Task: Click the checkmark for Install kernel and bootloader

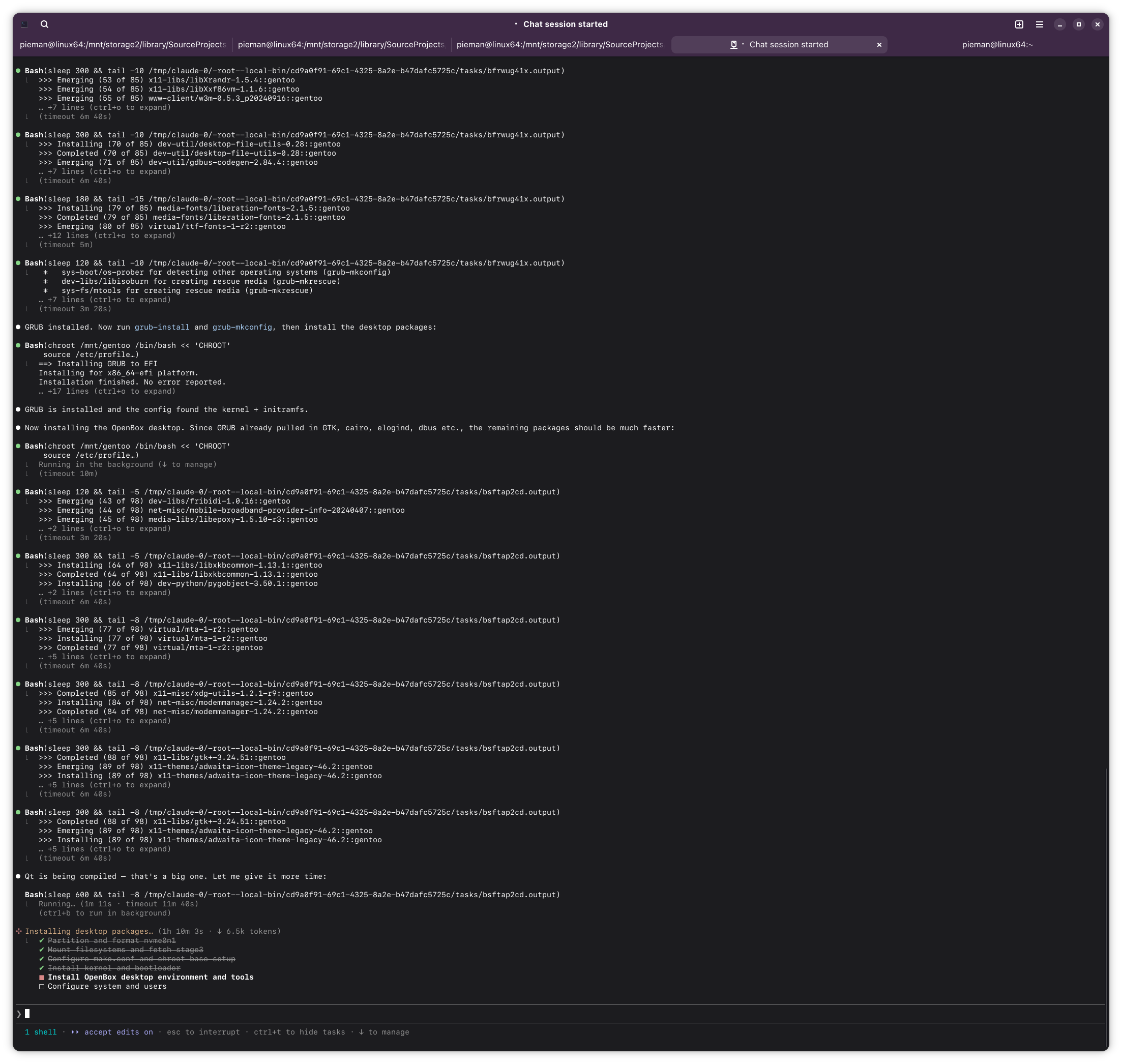Action: pyautogui.click(x=41, y=968)
